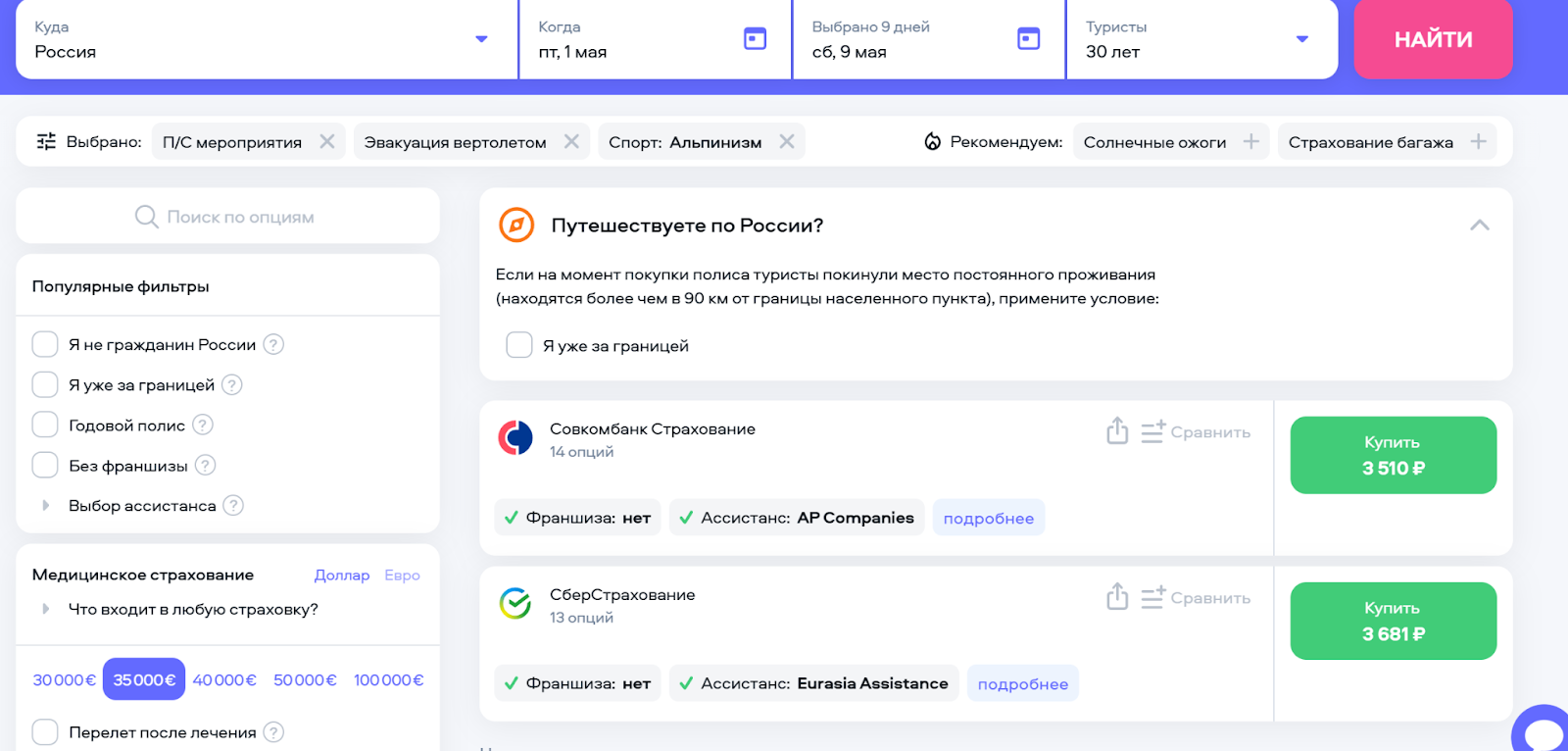Enable the Годовой полис checkbox
Viewport: 1568px width, 751px height.
tap(45, 425)
